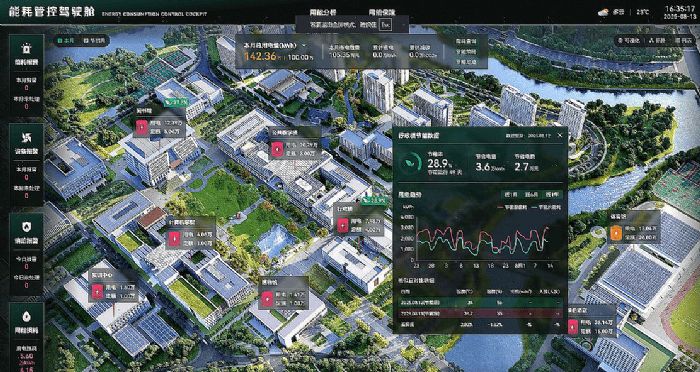Screen dimensions: 700x372
Task: Click the equipment alarm fan icon
Action: point(26,137)
